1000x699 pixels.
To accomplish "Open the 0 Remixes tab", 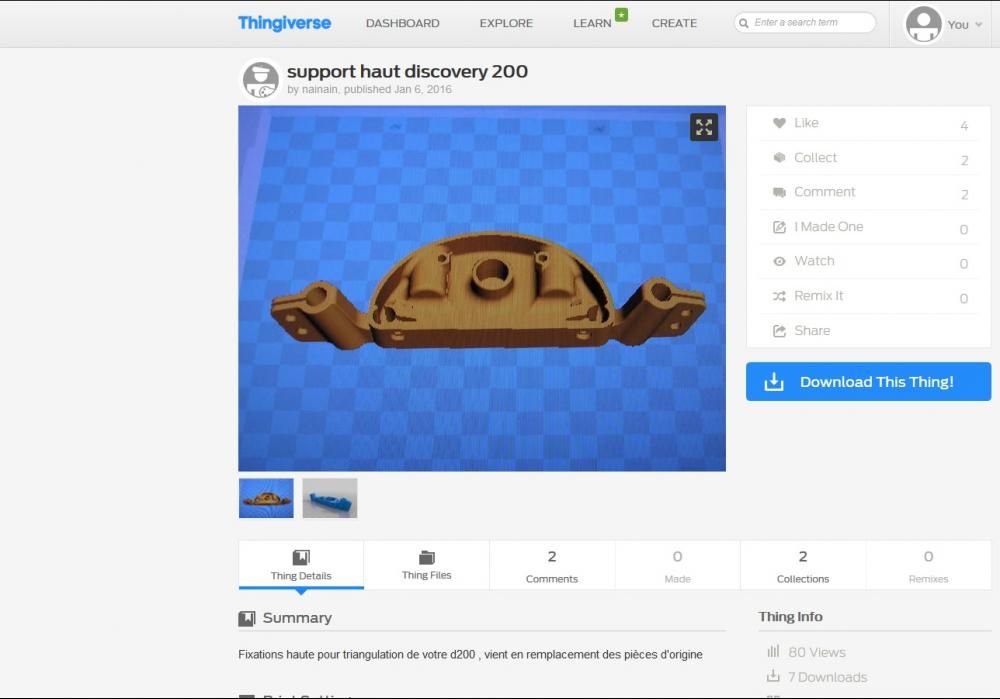I will tap(929, 565).
